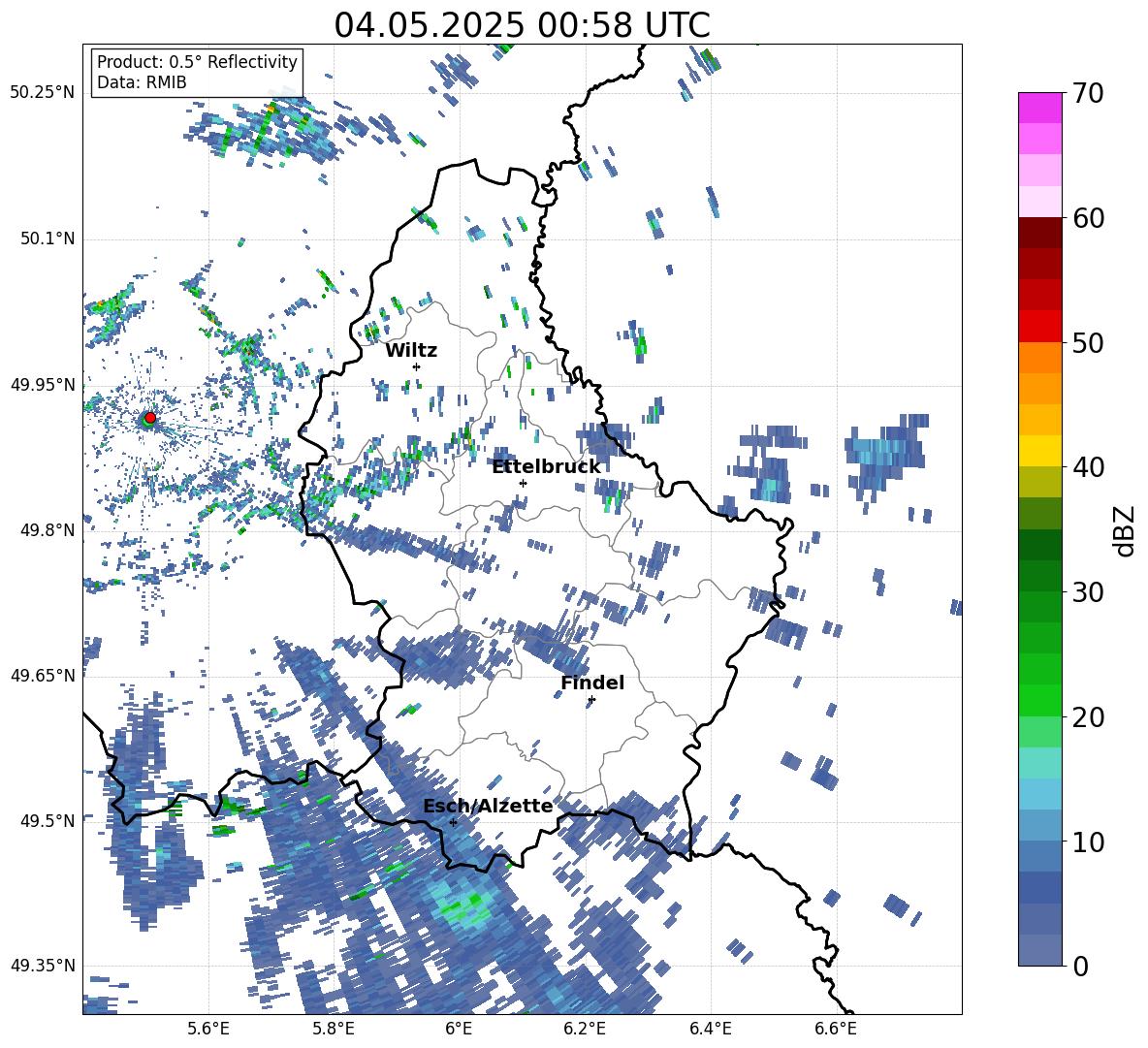1148x1048 pixels.
Task: Click the 6.4°E longitude label
Action: pyautogui.click(x=710, y=1029)
